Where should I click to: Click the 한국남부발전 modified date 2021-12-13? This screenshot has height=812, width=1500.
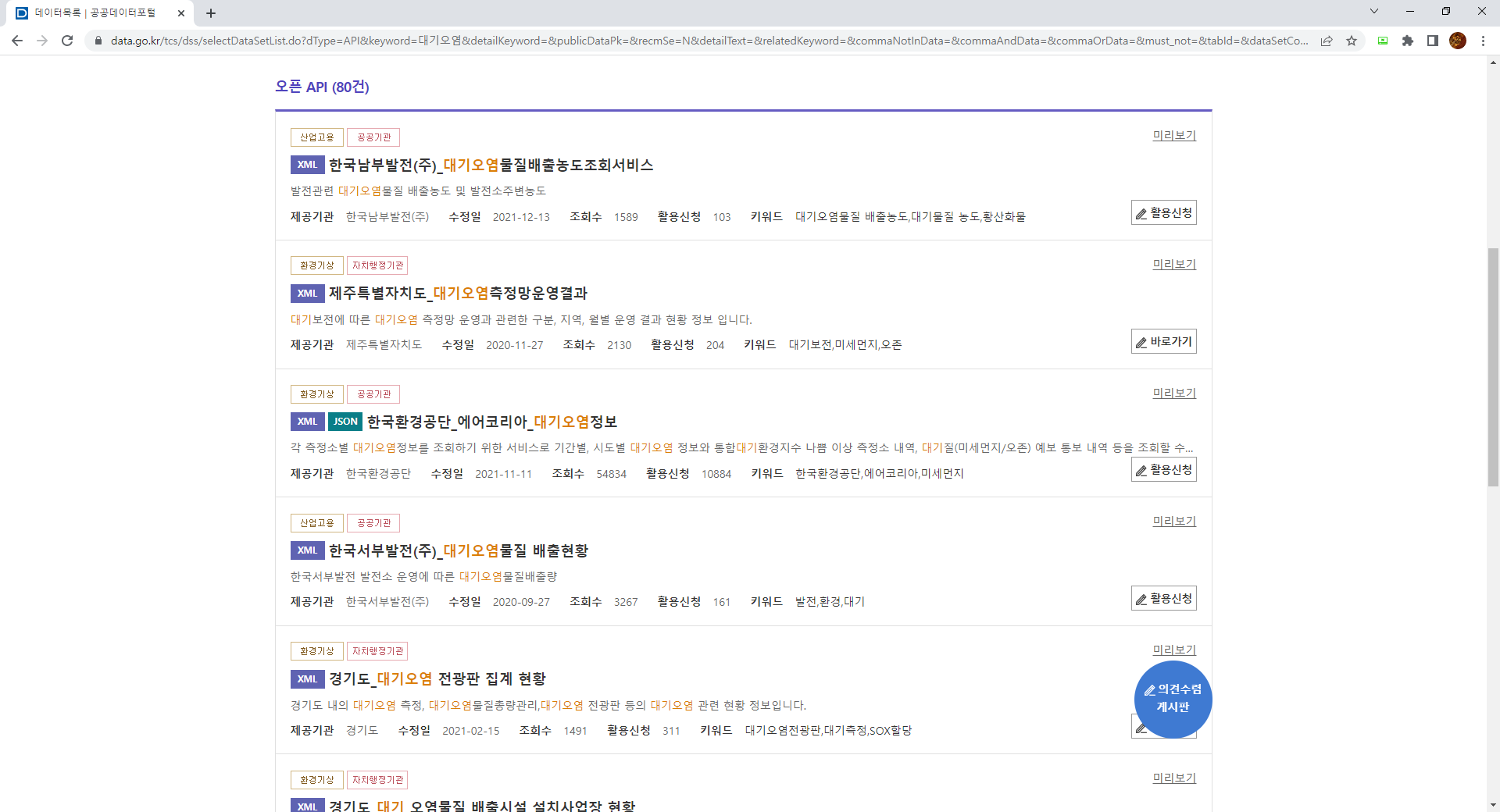click(521, 217)
